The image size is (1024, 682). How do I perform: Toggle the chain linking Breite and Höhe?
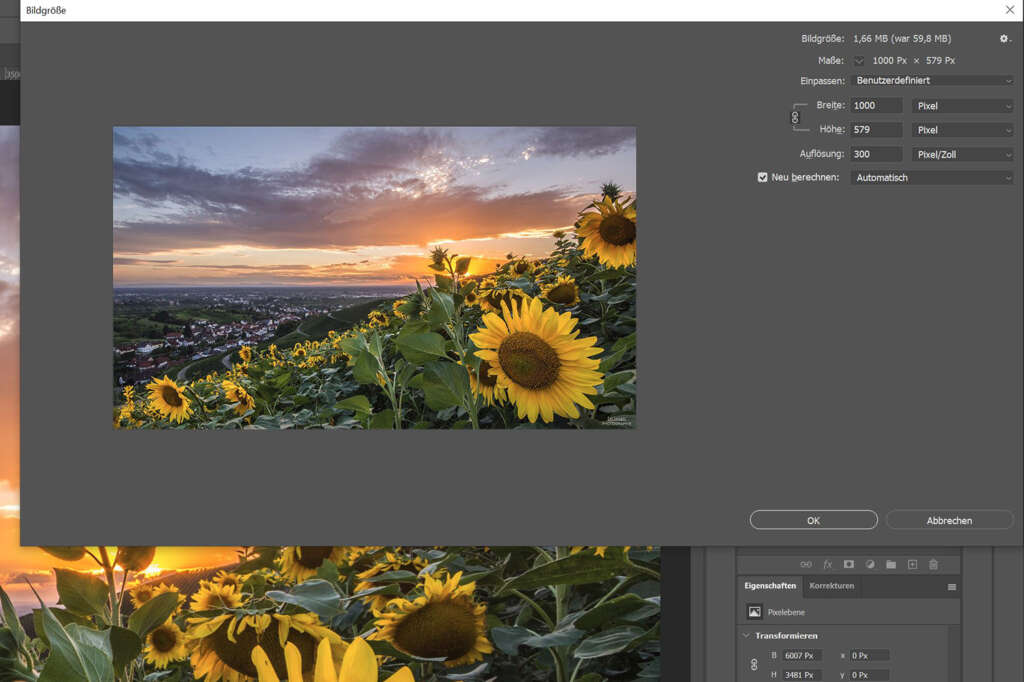[796, 117]
